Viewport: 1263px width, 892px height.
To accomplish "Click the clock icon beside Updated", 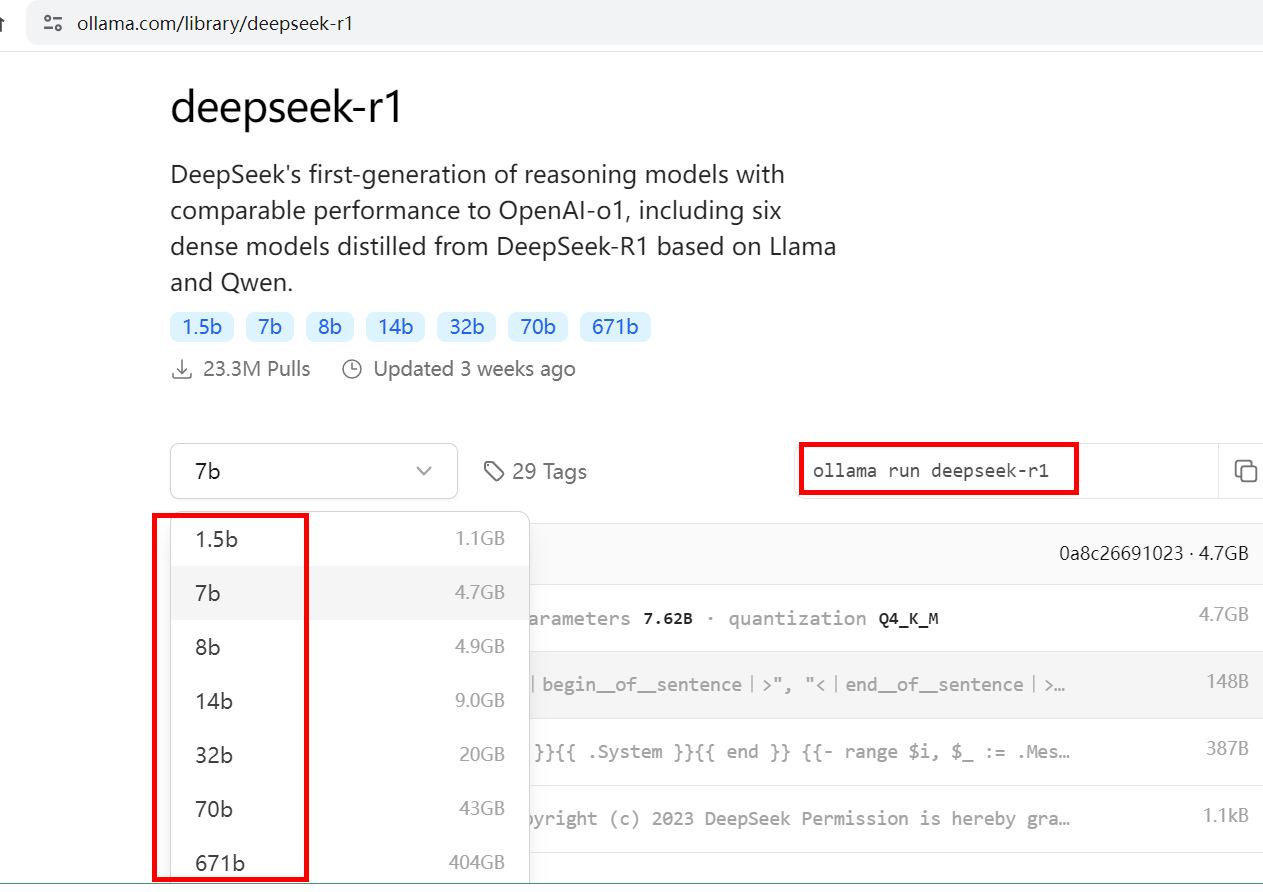I will coord(352,369).
